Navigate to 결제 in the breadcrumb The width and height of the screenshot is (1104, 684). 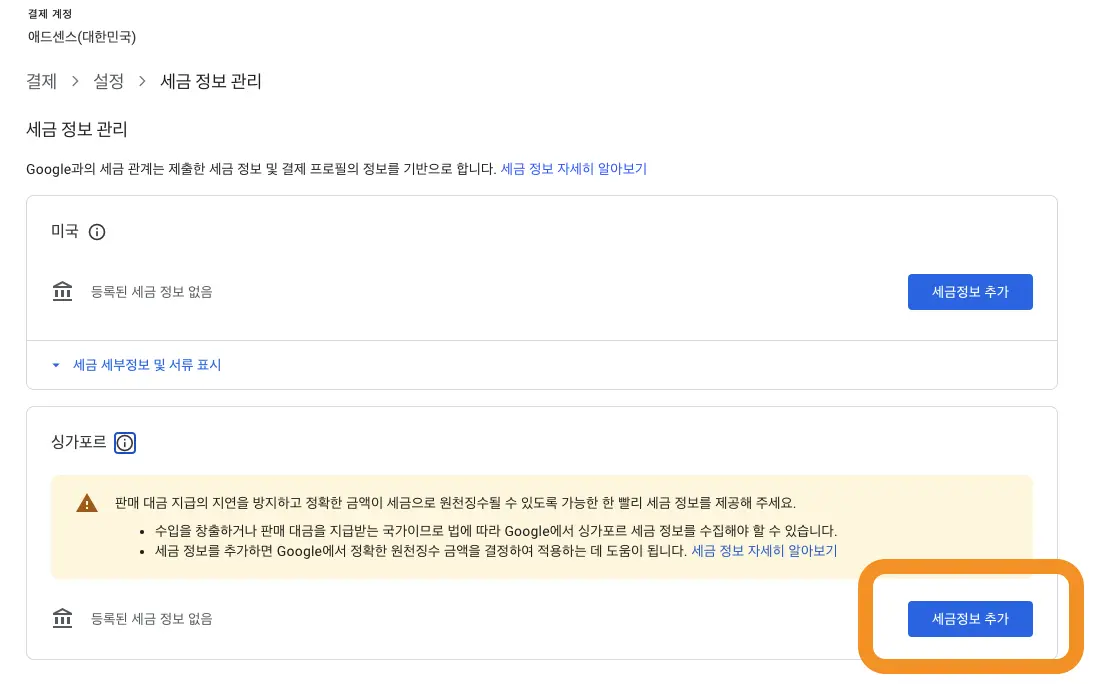41,81
